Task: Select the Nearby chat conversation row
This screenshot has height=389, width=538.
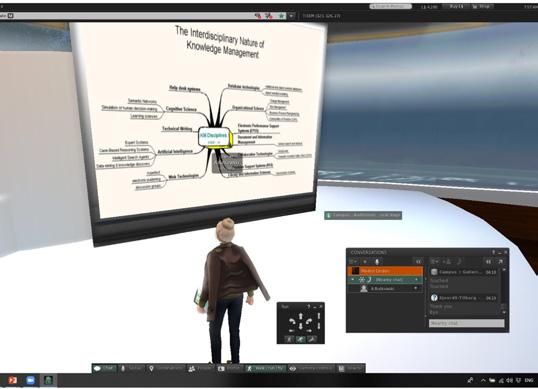Action: (x=385, y=280)
